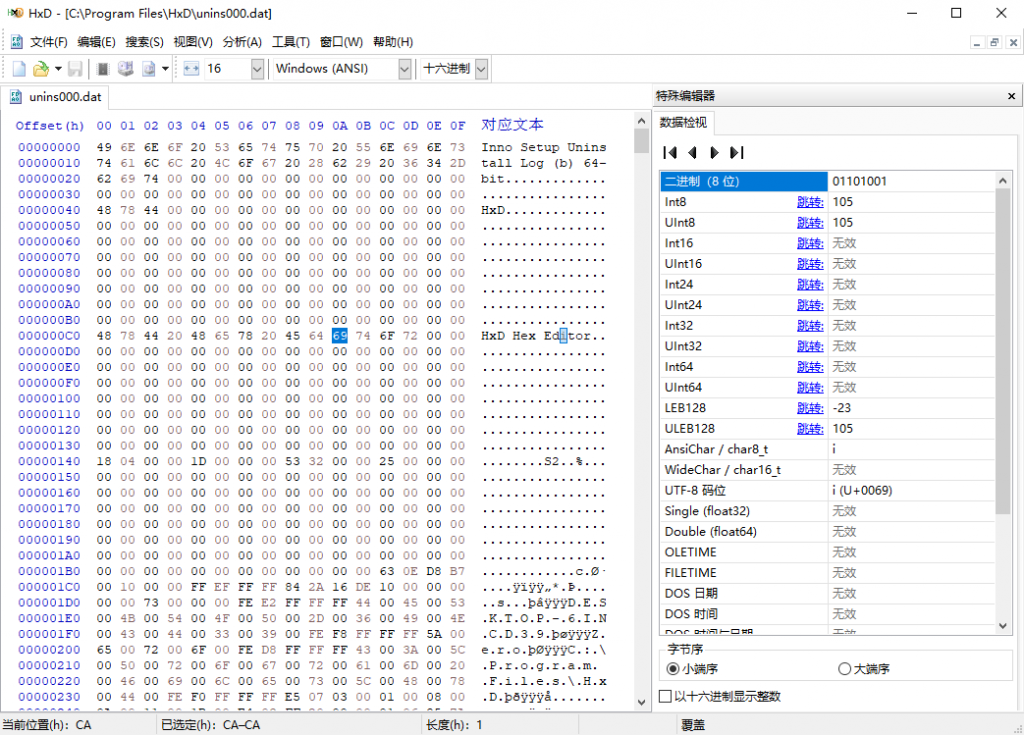The height and width of the screenshot is (735, 1024).
Task: Click the 跳转 link next to Int8
Action: pyautogui.click(x=810, y=202)
